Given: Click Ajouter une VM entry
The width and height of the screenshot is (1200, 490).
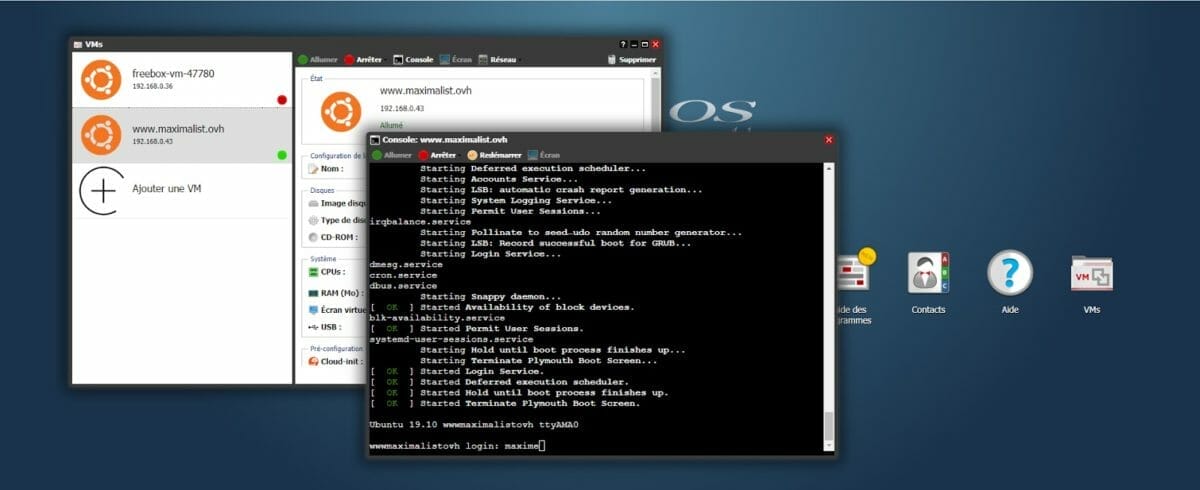Looking at the screenshot, I should [168, 189].
